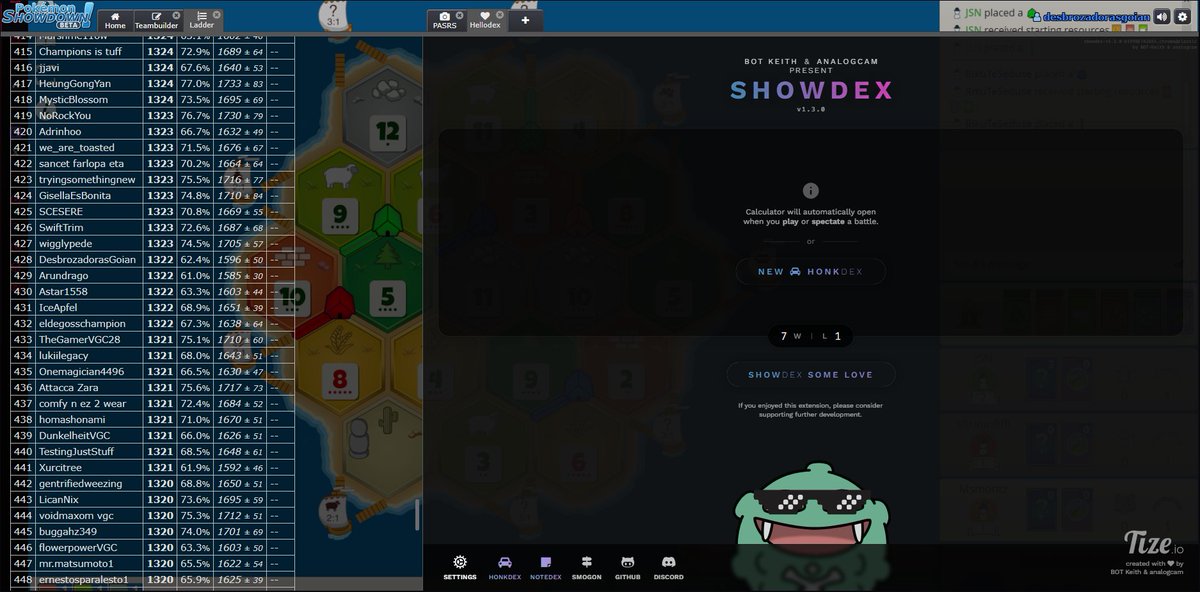
Task: Close the Teambuilder tab
Action: [176, 15]
